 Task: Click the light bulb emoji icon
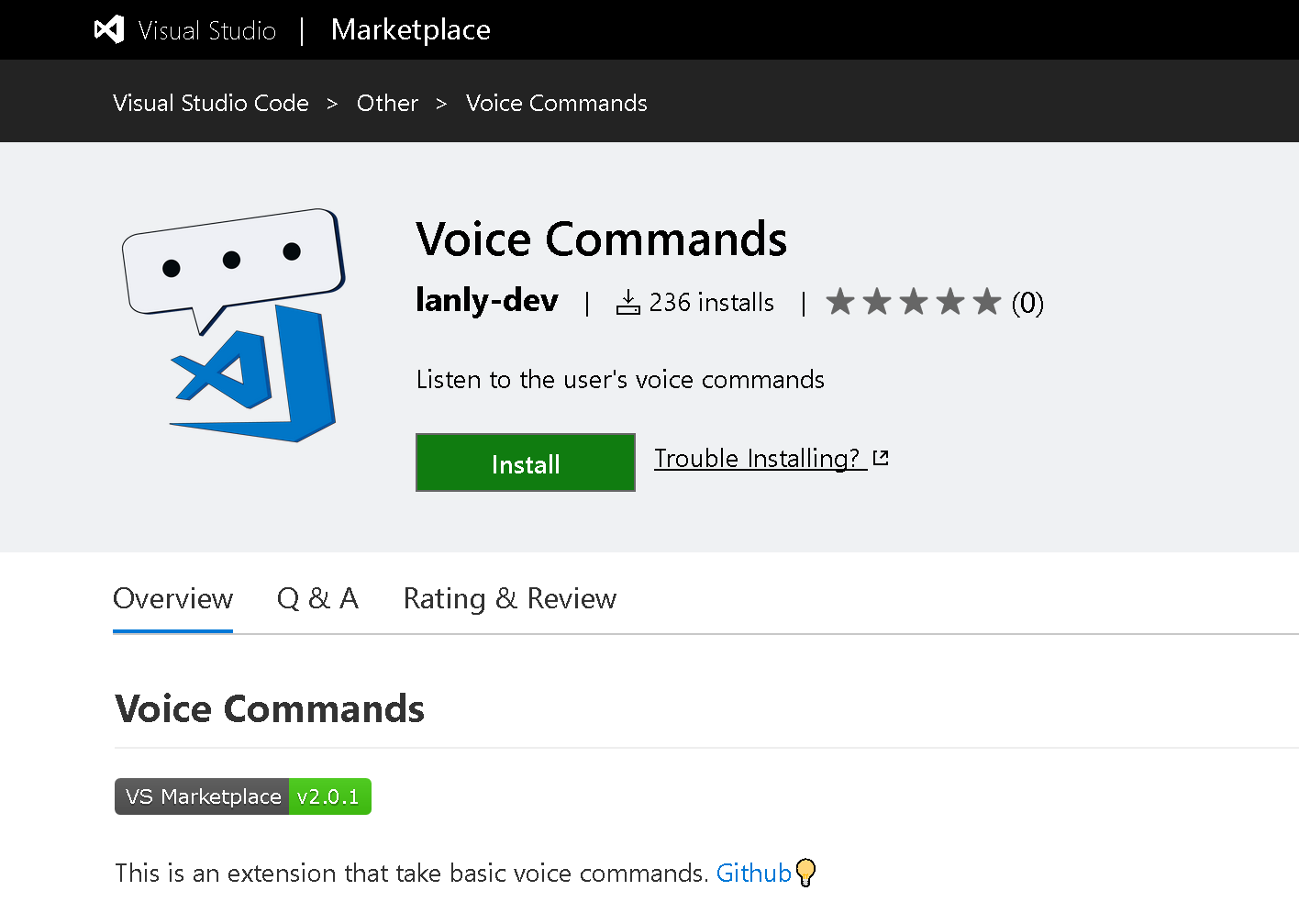(x=805, y=872)
